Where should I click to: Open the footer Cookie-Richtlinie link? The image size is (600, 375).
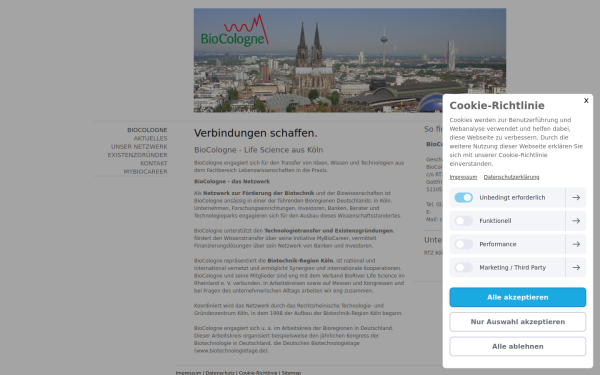258,373
